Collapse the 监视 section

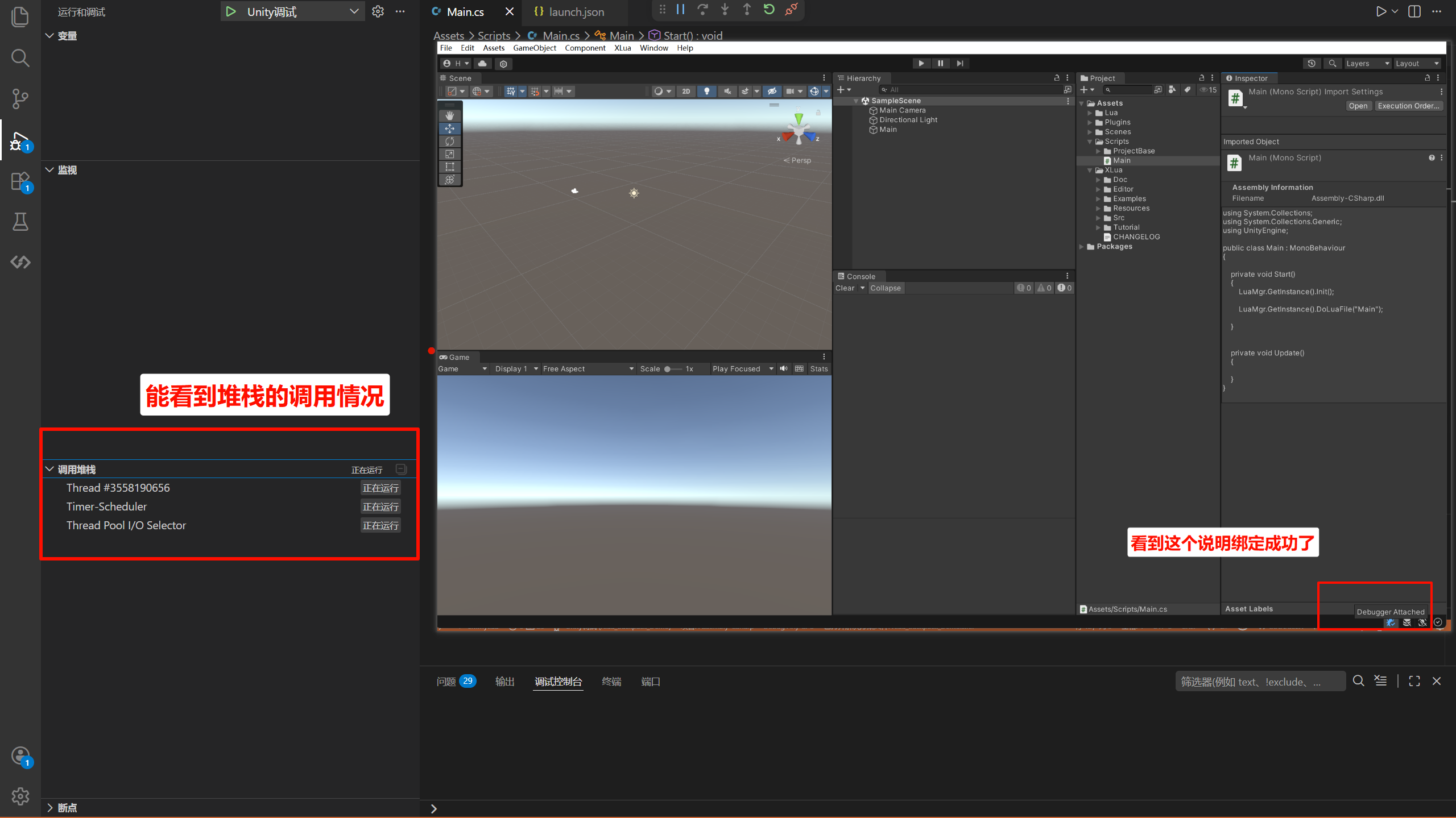pyautogui.click(x=50, y=170)
